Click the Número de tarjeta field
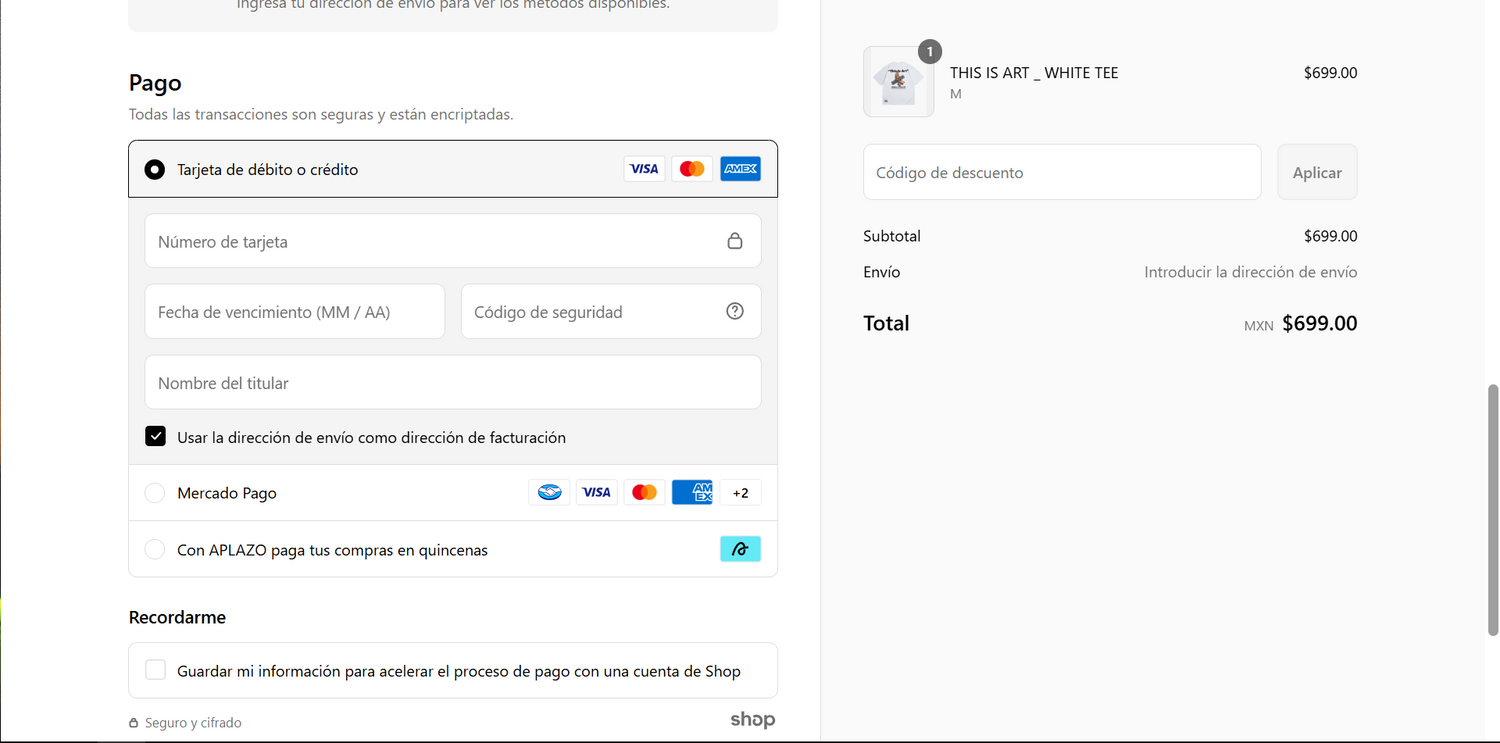 (x=435, y=241)
